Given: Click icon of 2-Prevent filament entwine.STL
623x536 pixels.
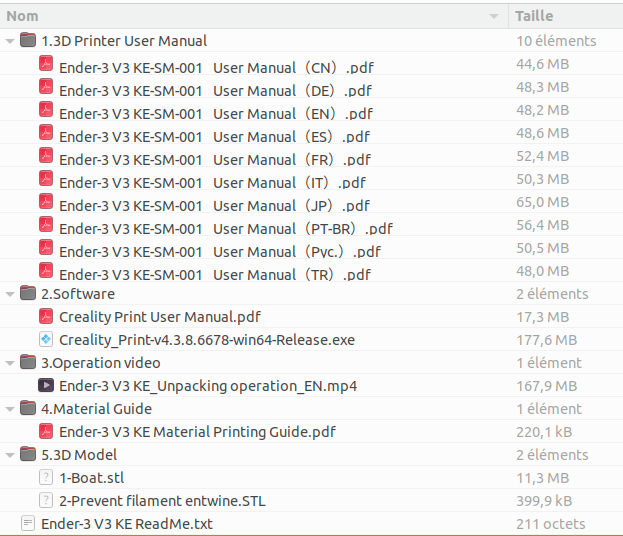Looking at the screenshot, I should (46, 500).
